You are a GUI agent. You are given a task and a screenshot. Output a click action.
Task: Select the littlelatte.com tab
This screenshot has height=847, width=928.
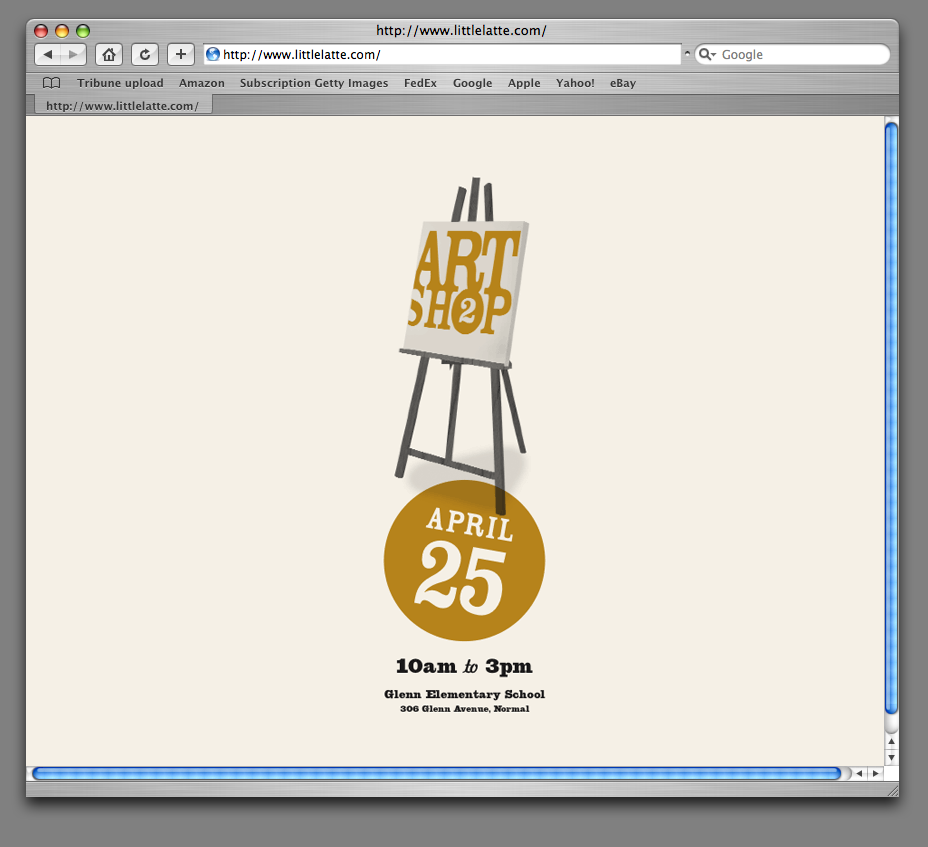122,106
